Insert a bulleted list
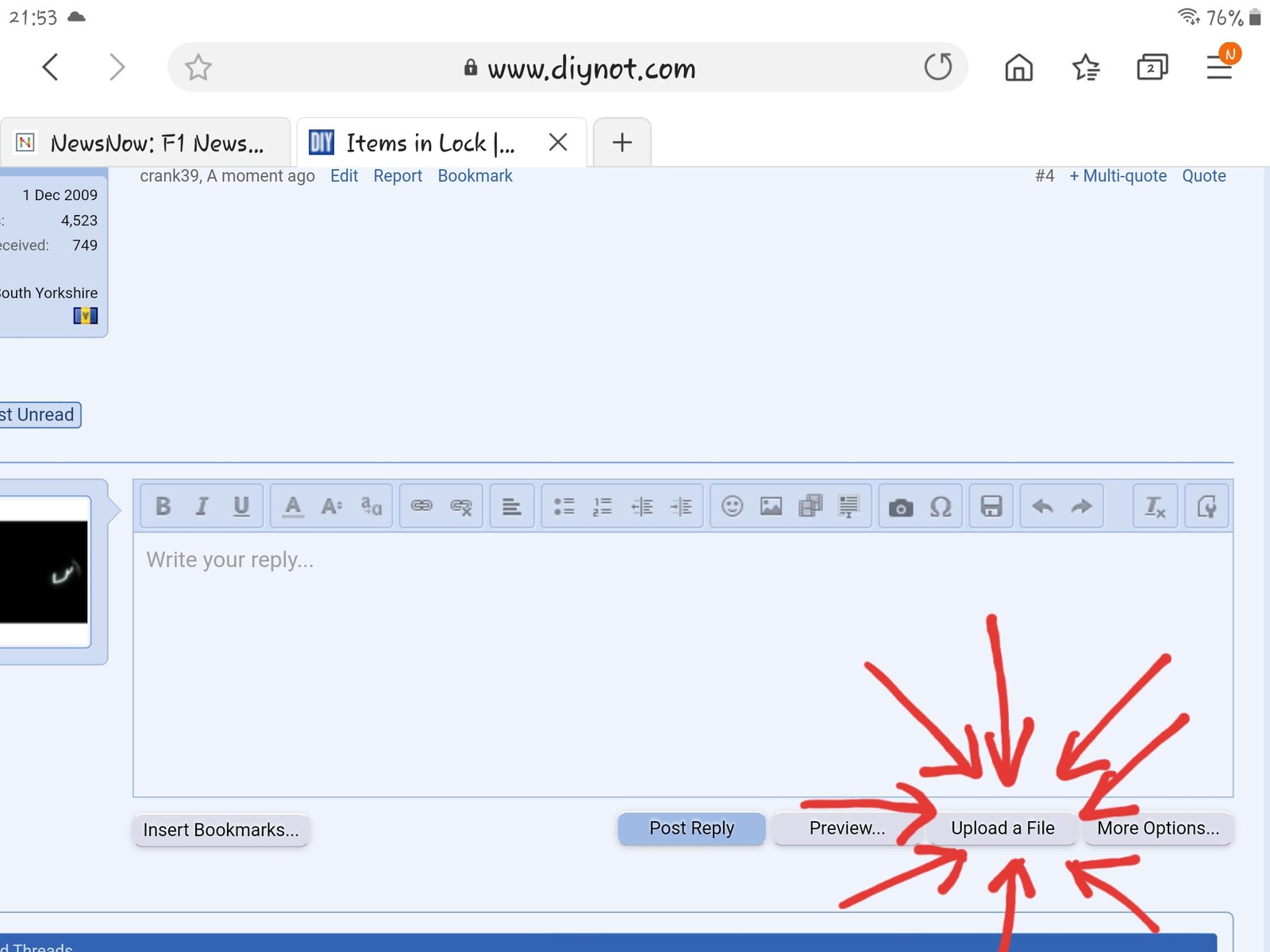 (x=564, y=506)
